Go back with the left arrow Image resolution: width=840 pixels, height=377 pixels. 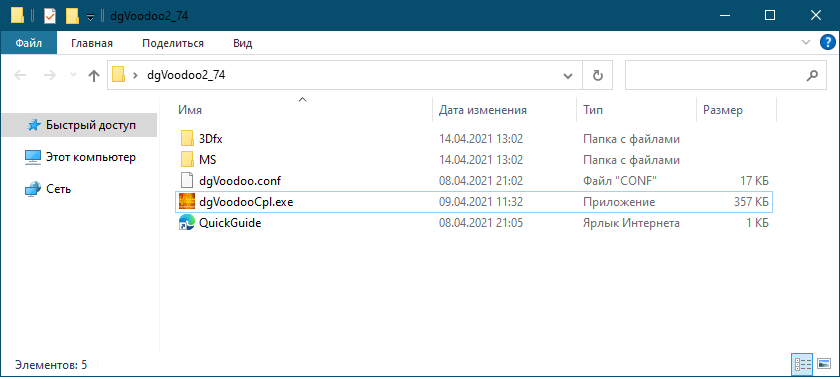click(20, 76)
